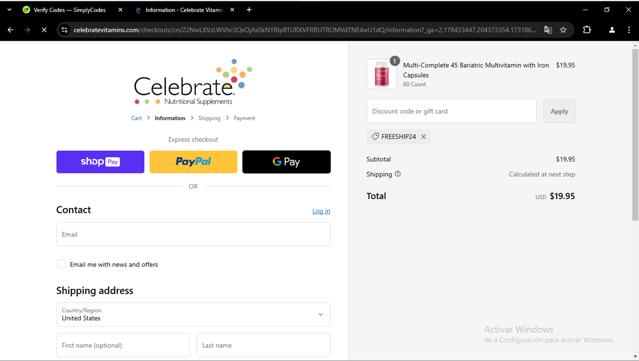
Task: Click the Log in link
Action: [321, 211]
